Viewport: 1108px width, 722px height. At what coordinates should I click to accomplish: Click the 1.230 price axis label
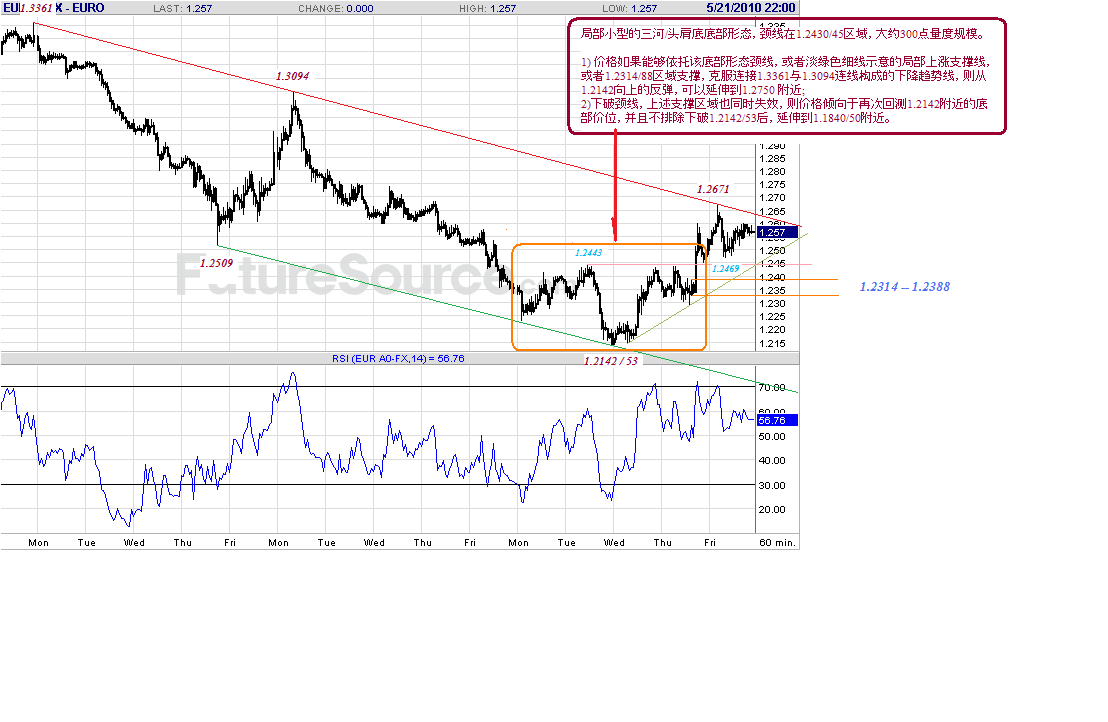pyautogui.click(x=772, y=304)
